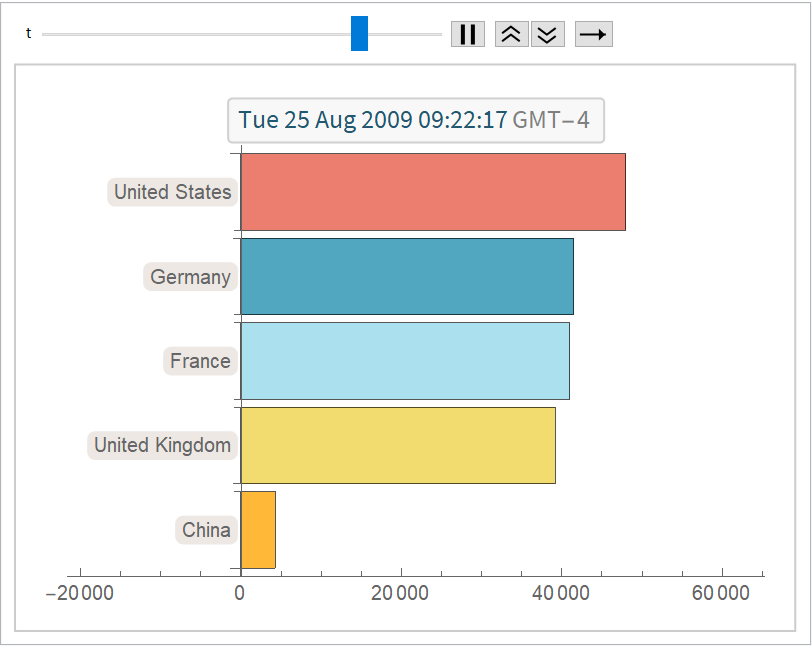Click the blue slider thumb

359,34
